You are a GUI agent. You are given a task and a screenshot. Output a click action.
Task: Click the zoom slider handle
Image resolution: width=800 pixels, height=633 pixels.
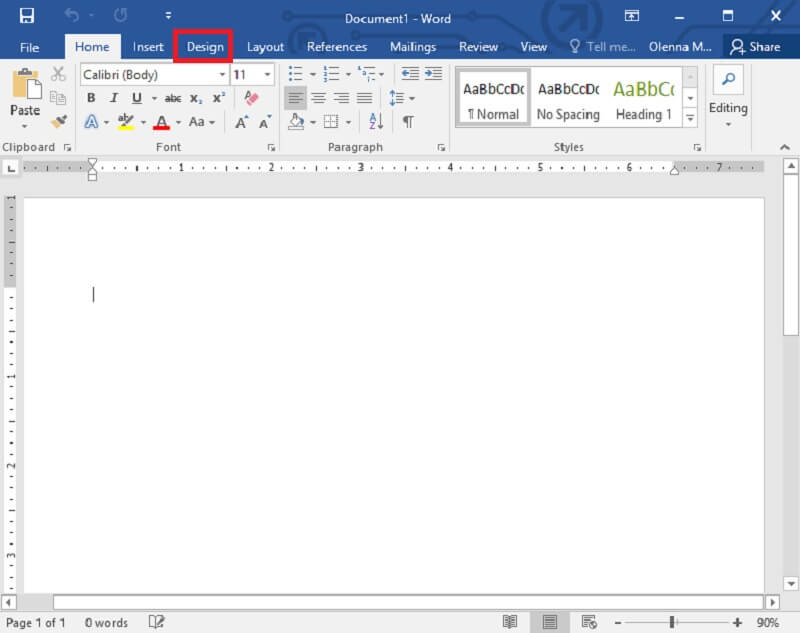(x=671, y=622)
